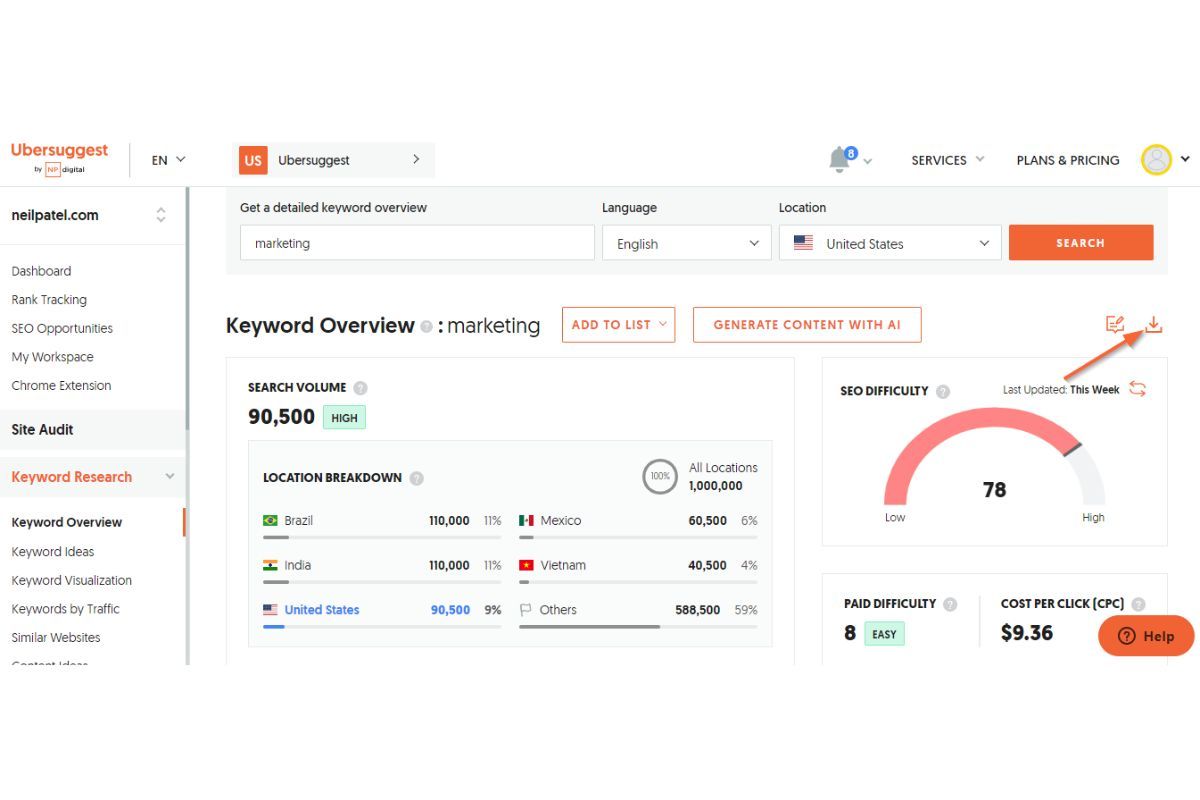Click the $9.36 cost per click value

pos(1027,633)
